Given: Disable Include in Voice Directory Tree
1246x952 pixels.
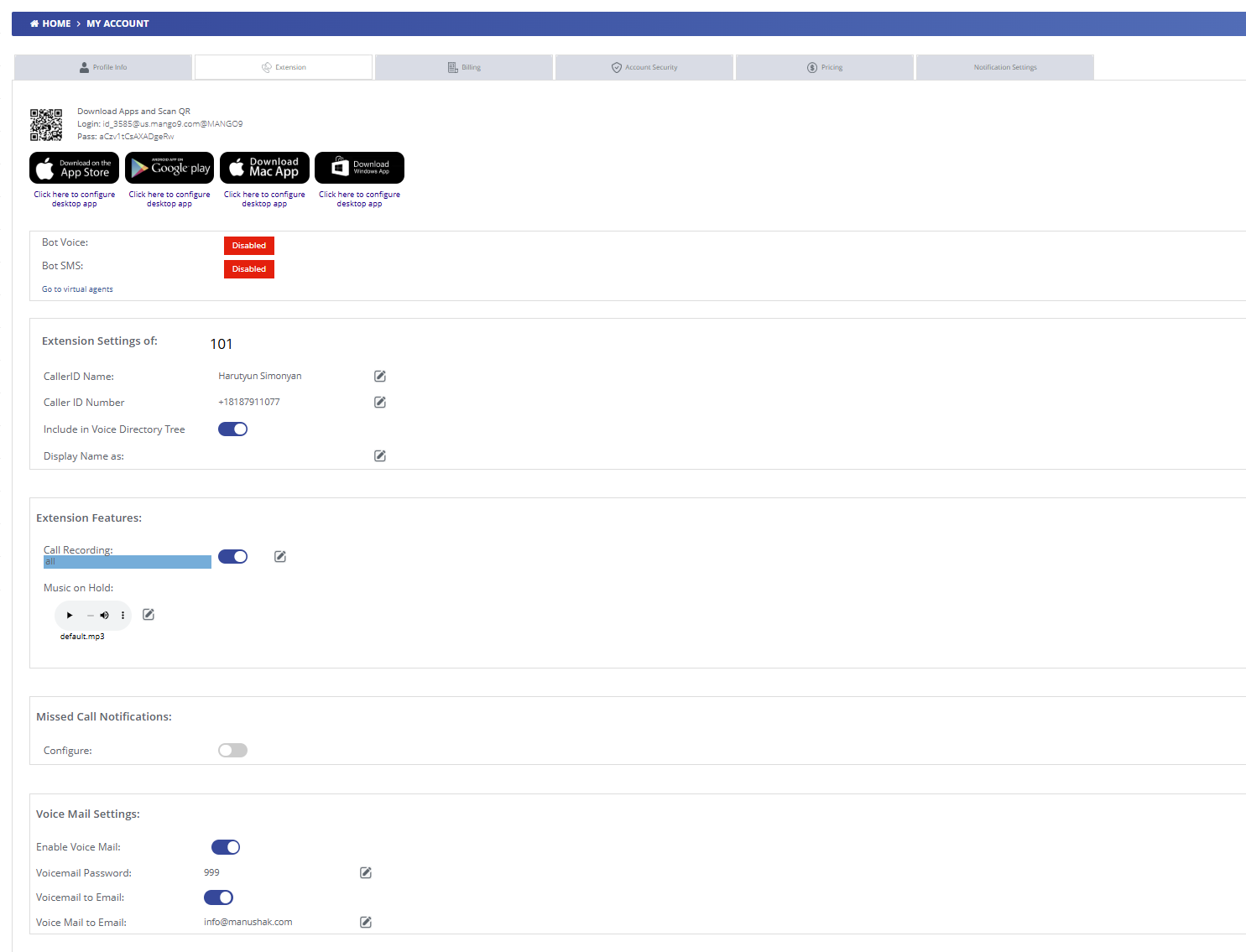Looking at the screenshot, I should pyautogui.click(x=232, y=429).
